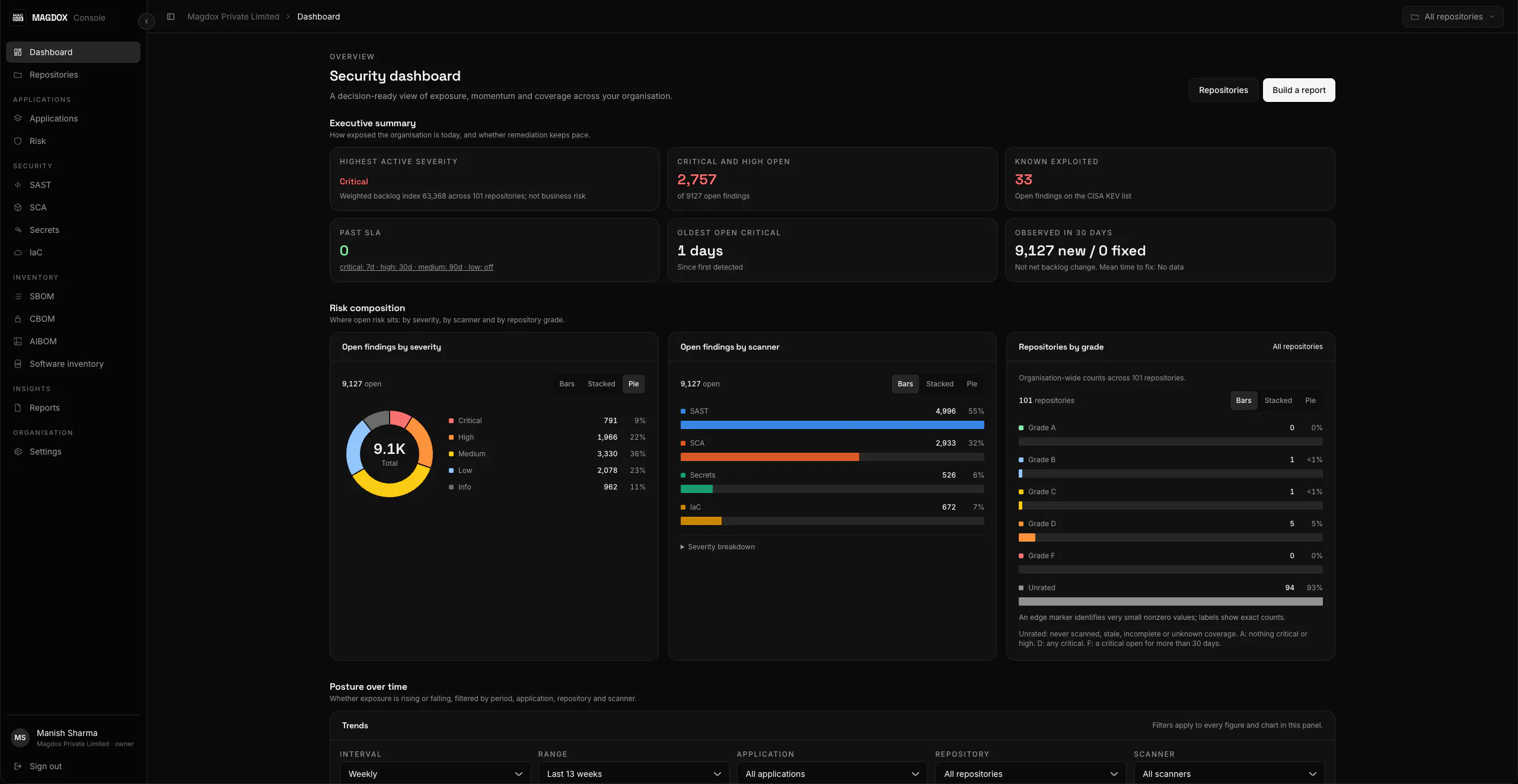The image size is (1518, 784).
Task: Click the orange SCA findings bar
Action: [x=770, y=457]
